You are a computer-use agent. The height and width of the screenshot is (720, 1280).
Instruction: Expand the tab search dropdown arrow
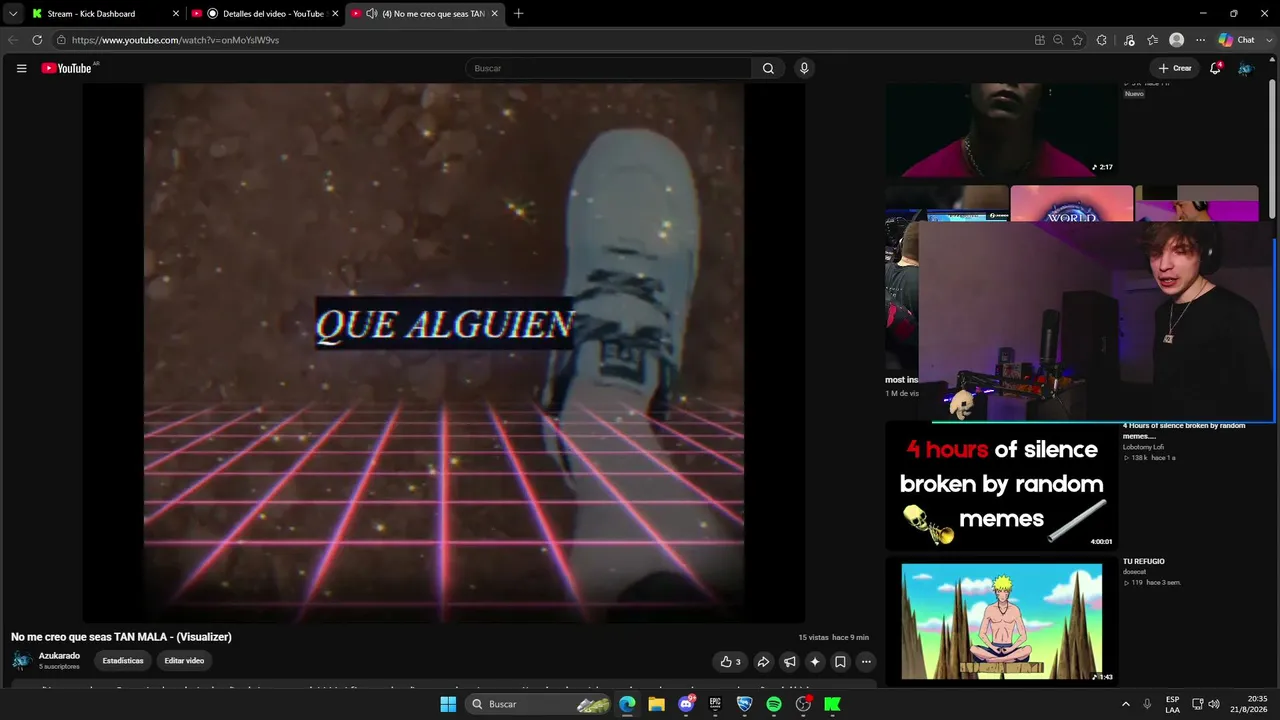tap(13, 14)
